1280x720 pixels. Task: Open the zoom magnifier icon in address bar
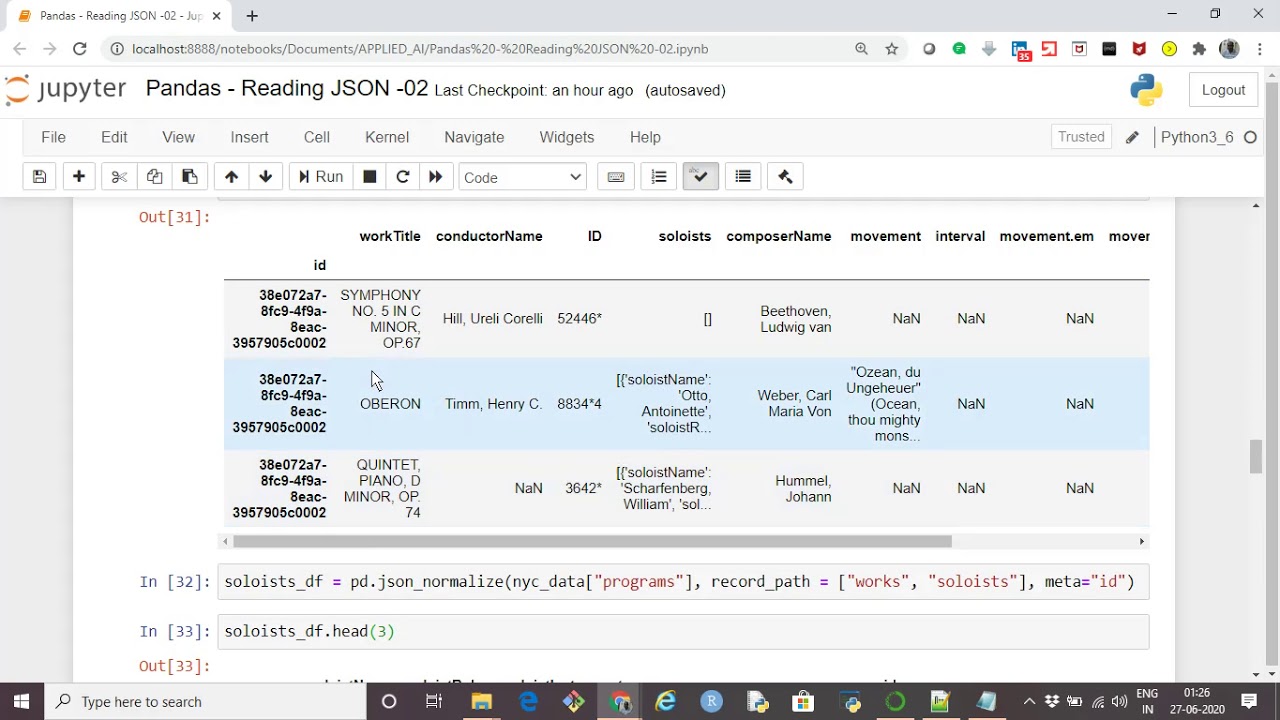click(x=861, y=48)
